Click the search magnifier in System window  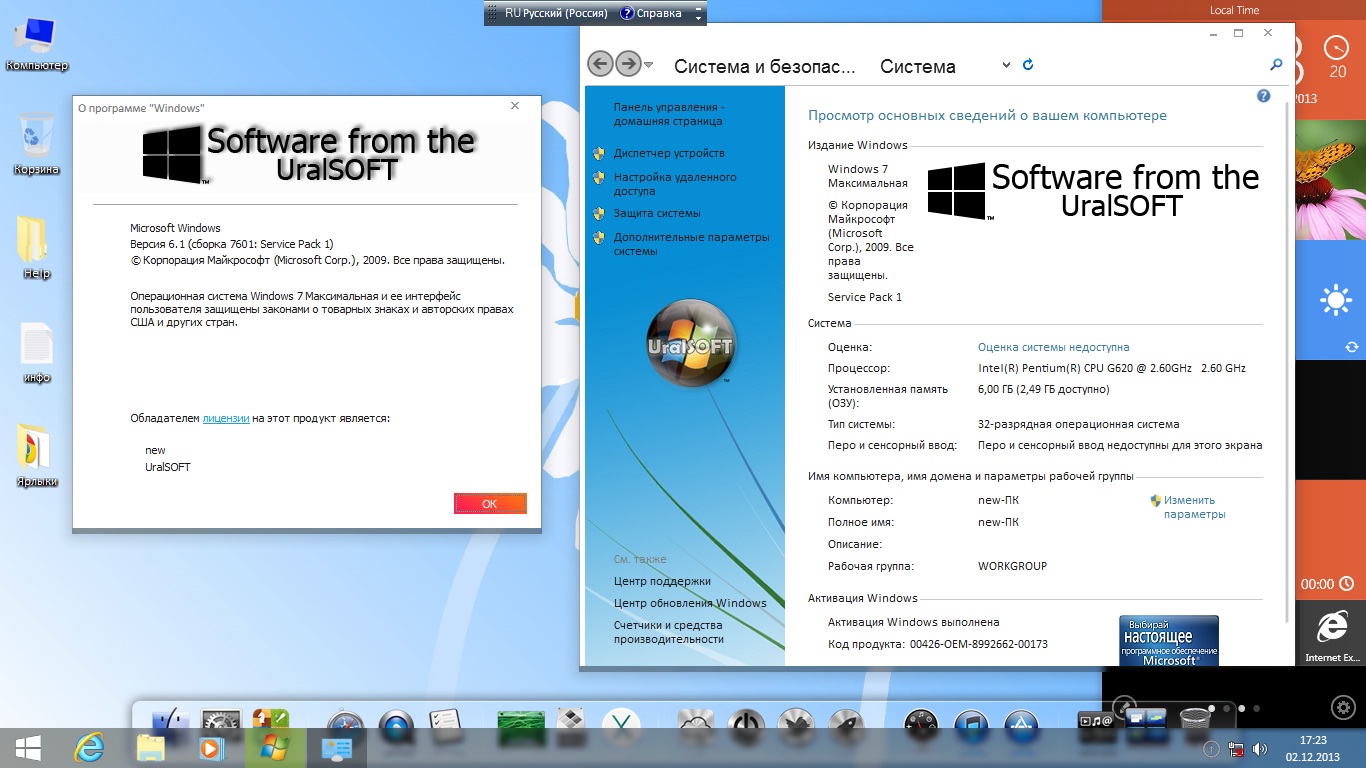pyautogui.click(x=1276, y=64)
